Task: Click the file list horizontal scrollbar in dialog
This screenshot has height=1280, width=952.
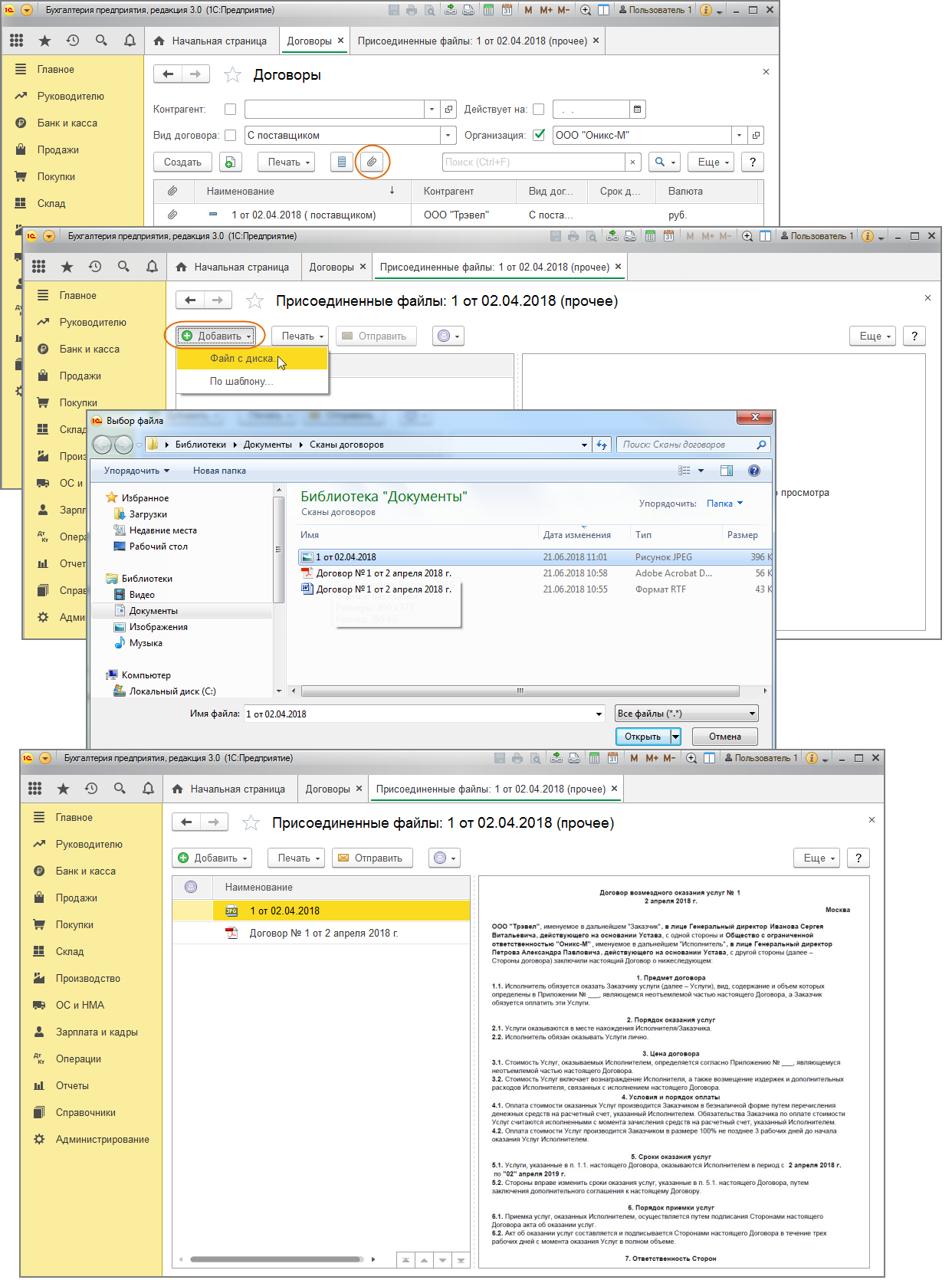Action: point(520,691)
